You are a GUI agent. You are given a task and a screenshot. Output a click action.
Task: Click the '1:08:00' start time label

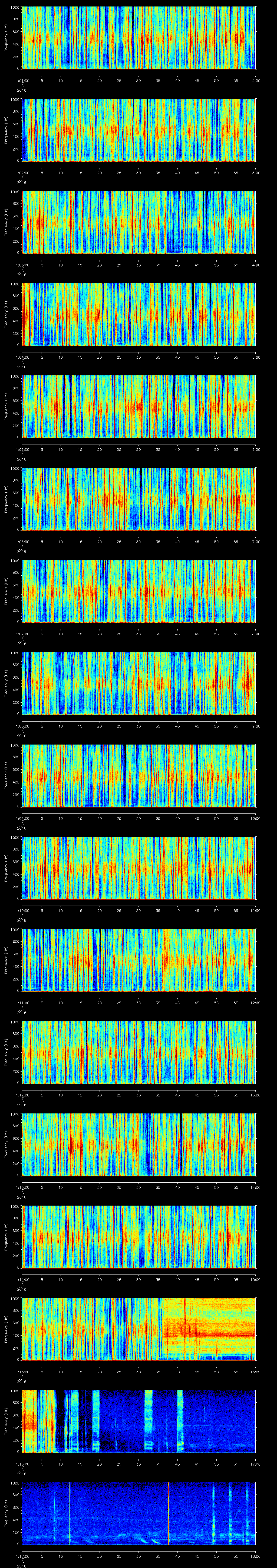22,726
